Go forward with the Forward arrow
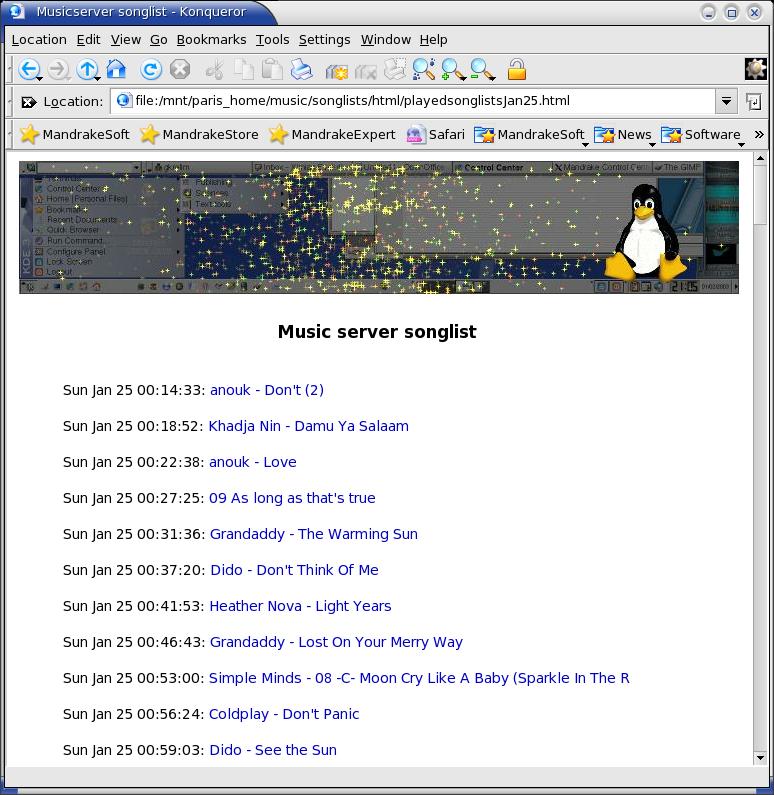 click(x=58, y=69)
